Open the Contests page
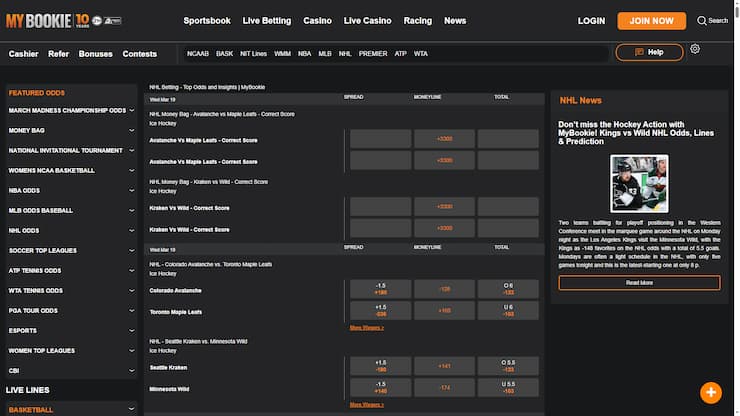This screenshot has height=416, width=740. click(x=139, y=54)
